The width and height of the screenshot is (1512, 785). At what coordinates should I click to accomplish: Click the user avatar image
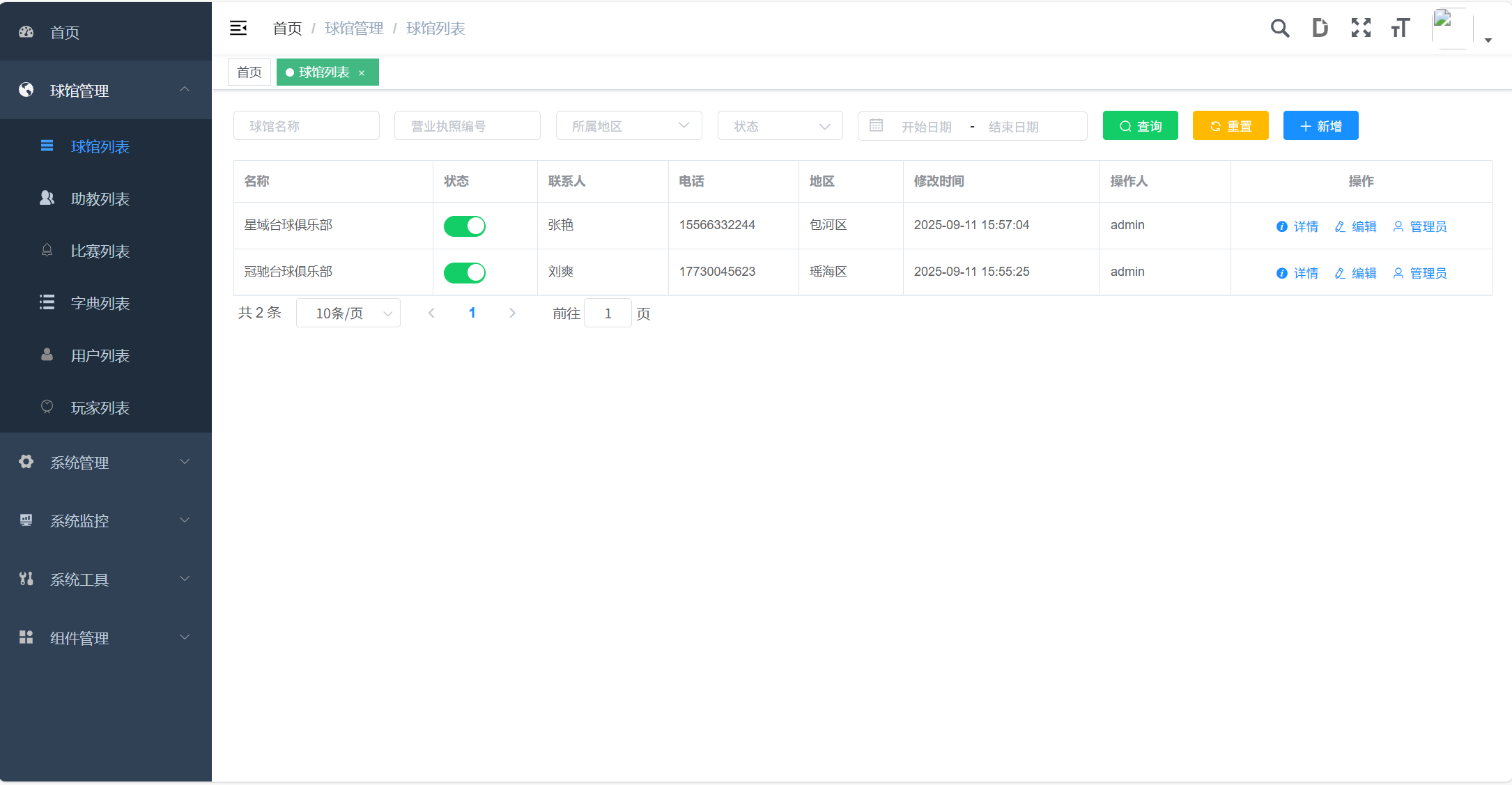tap(1452, 28)
